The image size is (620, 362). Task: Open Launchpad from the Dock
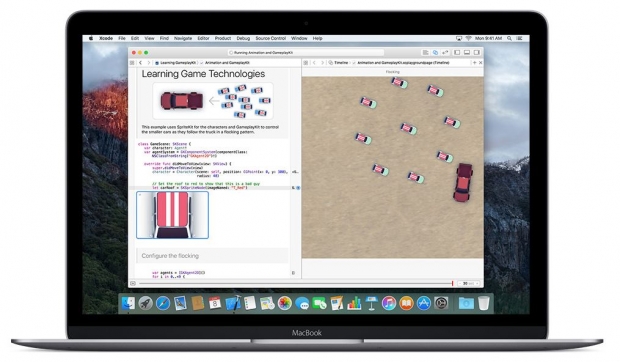(146, 303)
